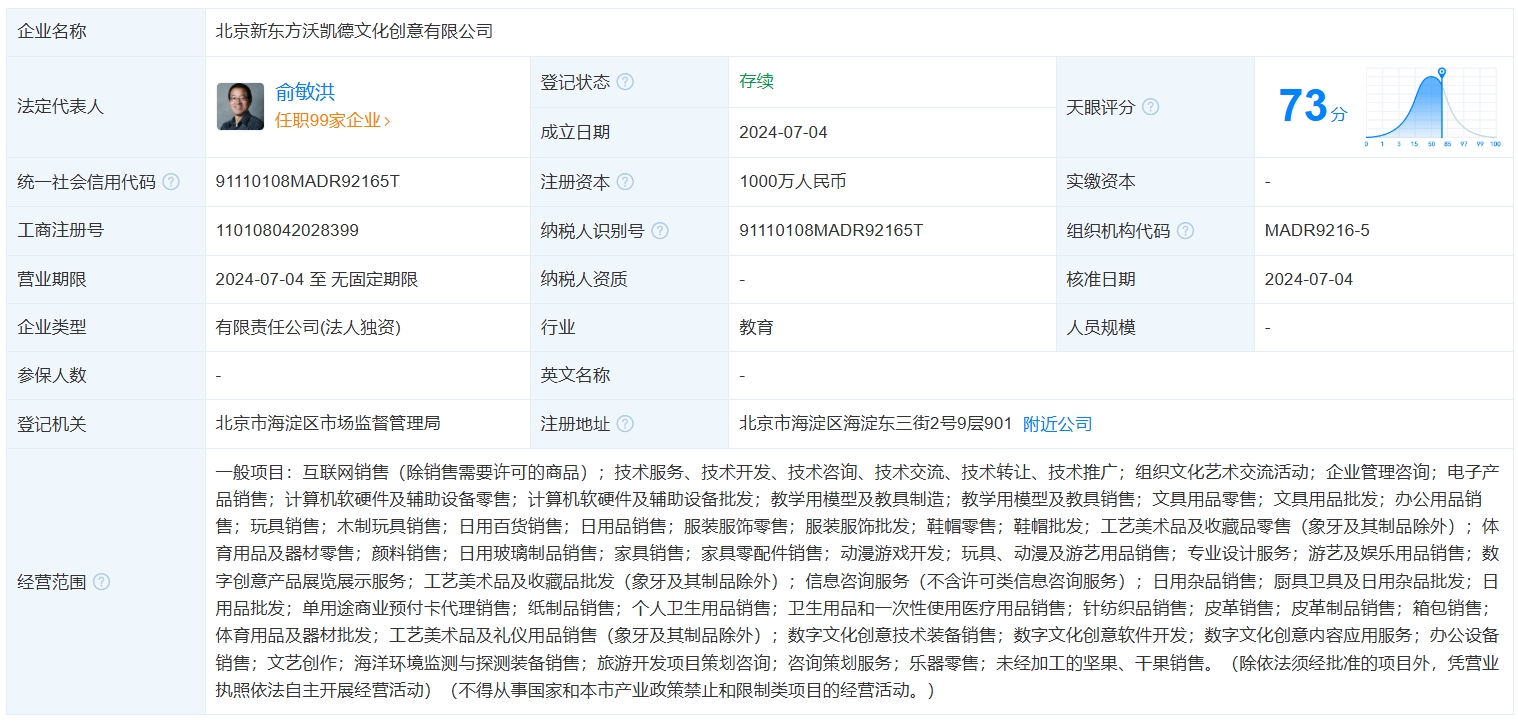Click help icon next to 注册地址
The width and height of the screenshot is (1518, 721).
[x=625, y=424]
